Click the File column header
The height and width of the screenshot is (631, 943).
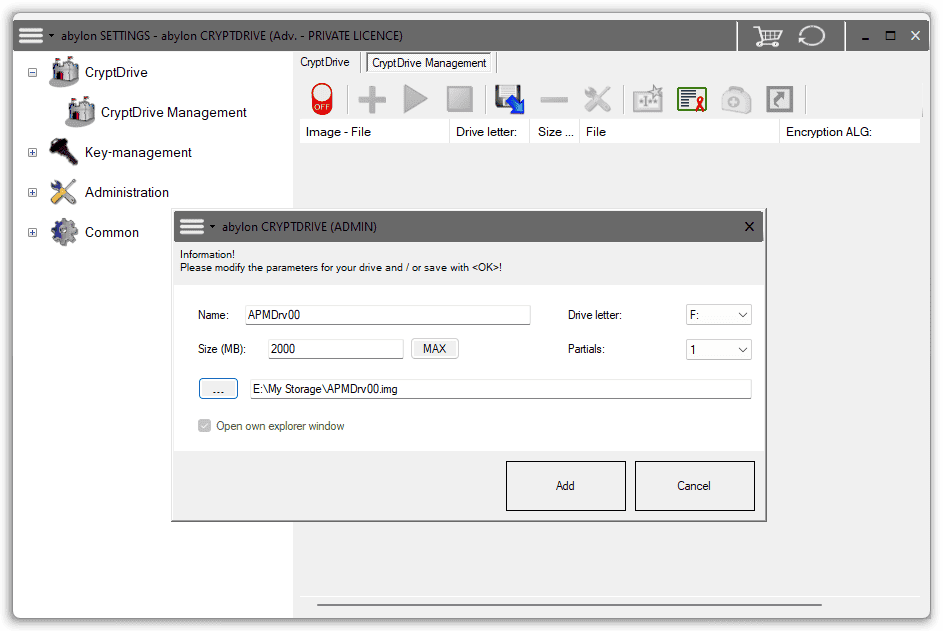[x=680, y=132]
